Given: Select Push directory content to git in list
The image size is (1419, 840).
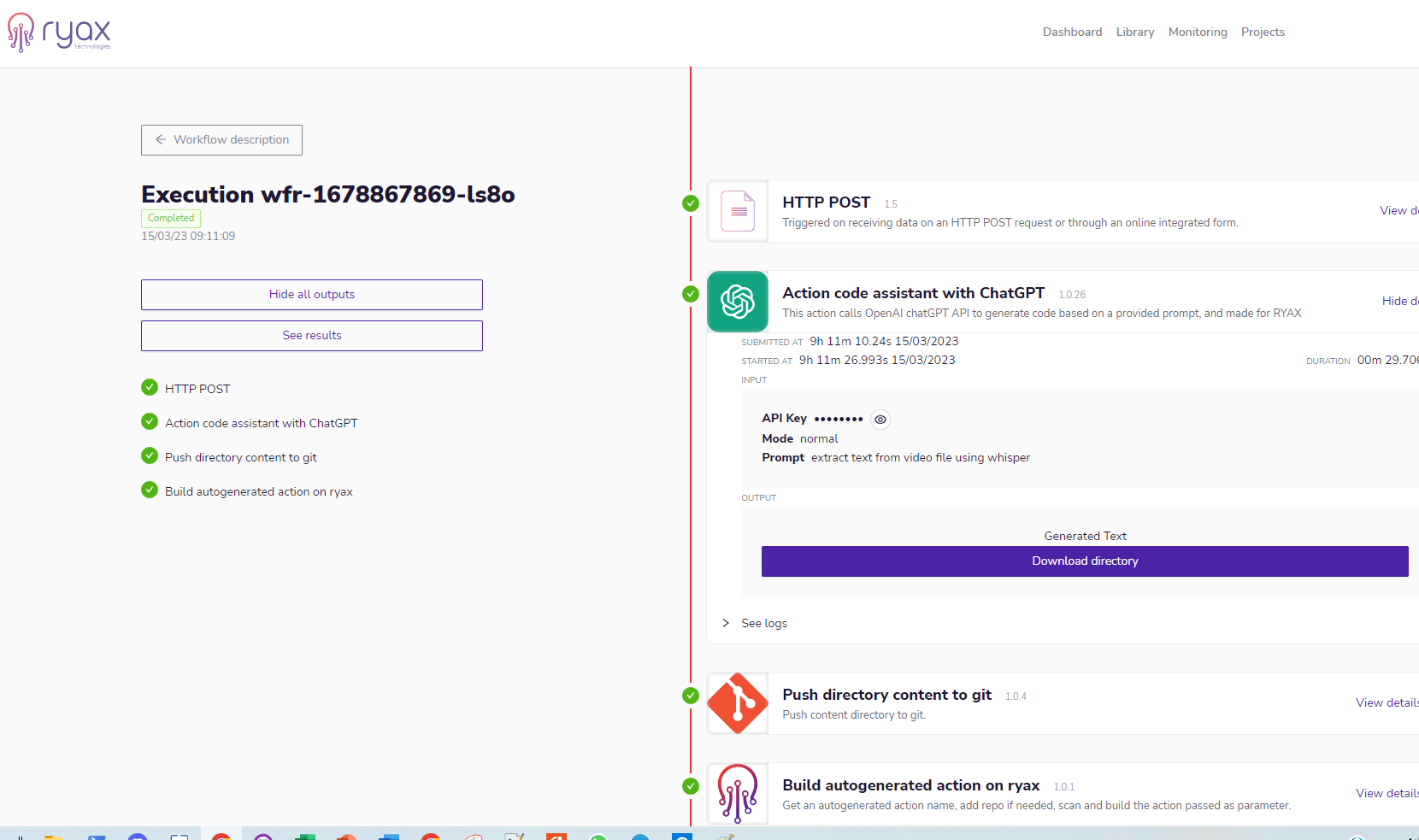Looking at the screenshot, I should pyautogui.click(x=241, y=457).
